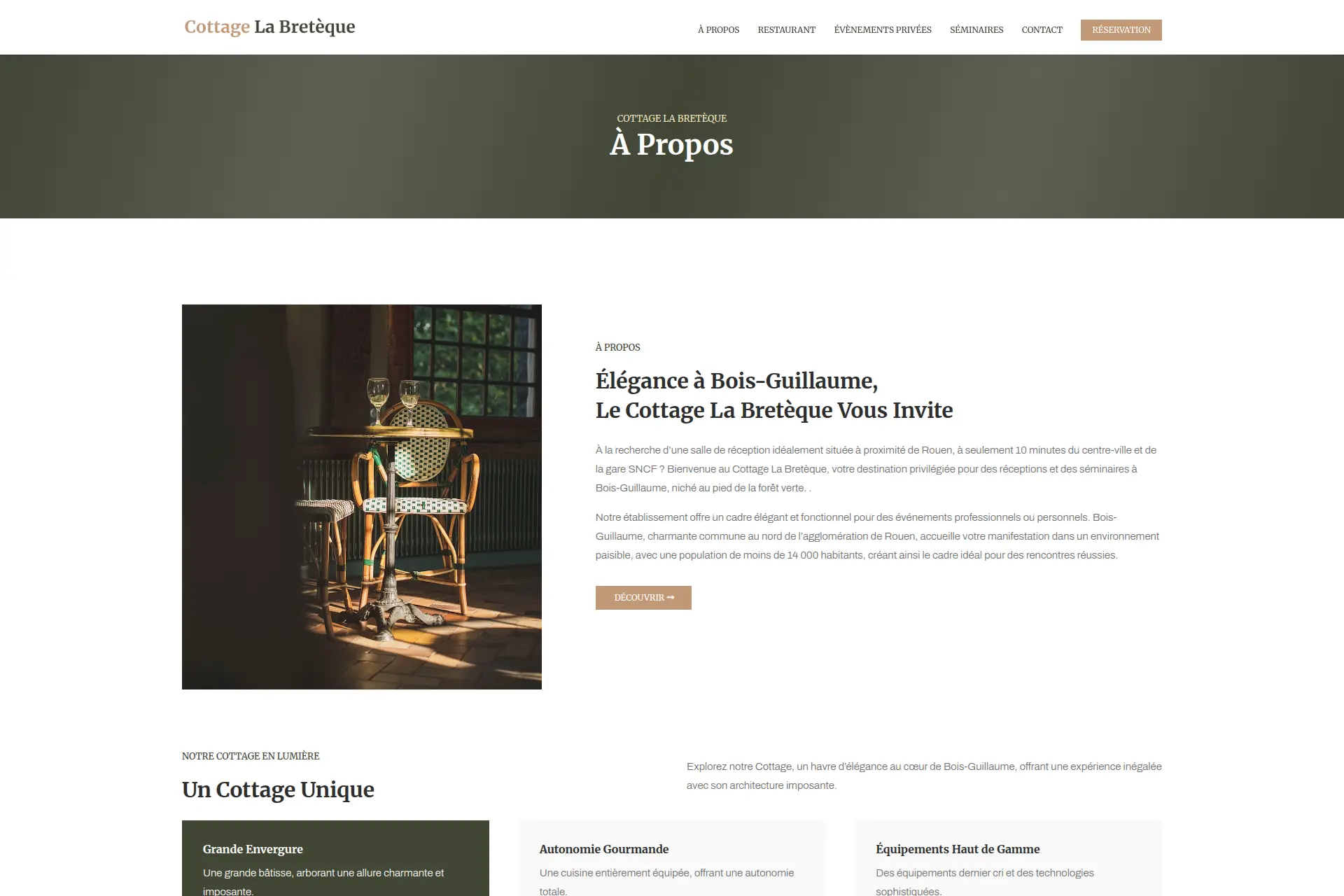This screenshot has height=896, width=1344.
Task: Click the À Propos hero title
Action: (x=672, y=145)
